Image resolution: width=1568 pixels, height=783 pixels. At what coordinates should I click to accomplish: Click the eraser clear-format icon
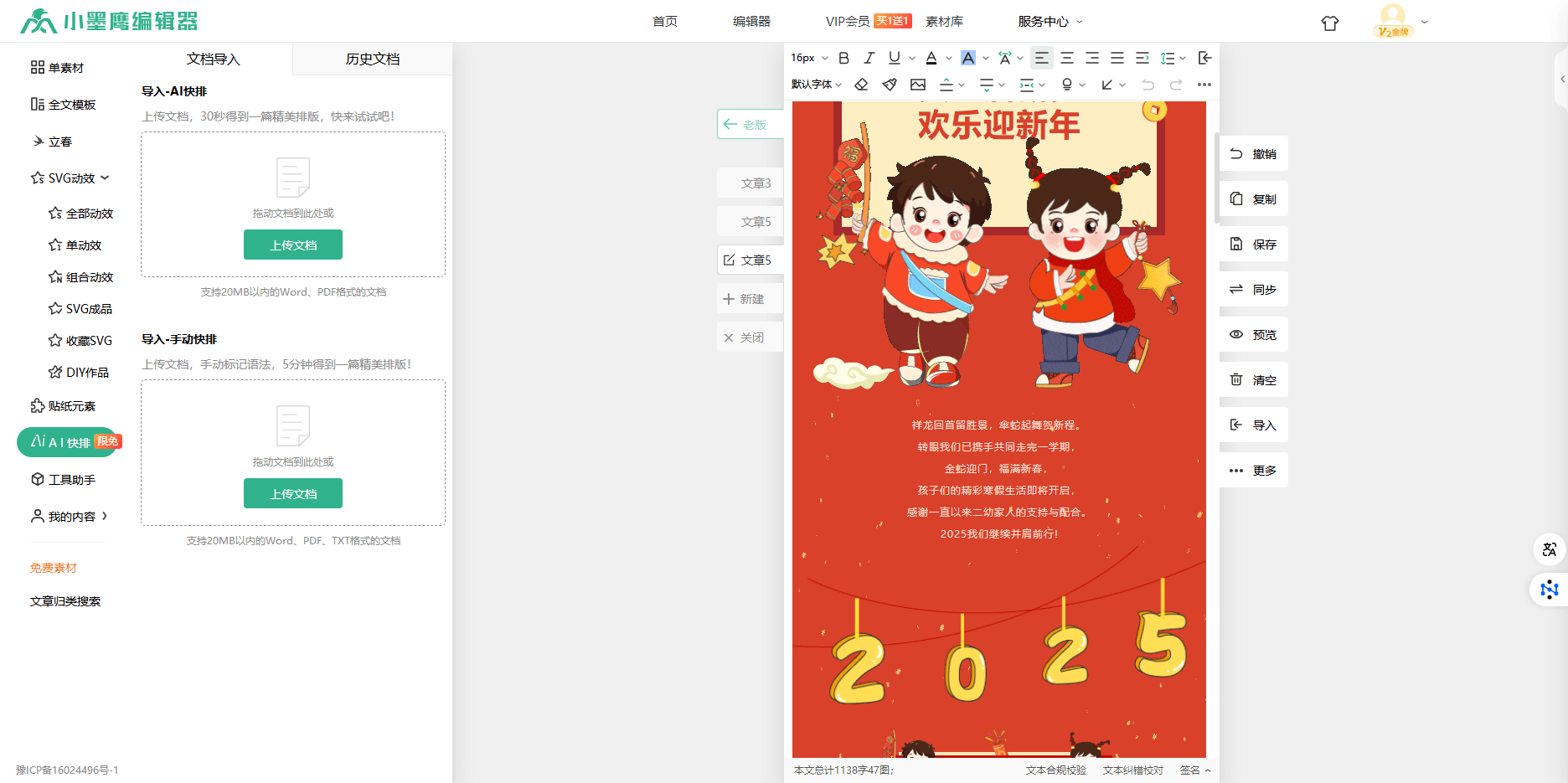pos(861,85)
